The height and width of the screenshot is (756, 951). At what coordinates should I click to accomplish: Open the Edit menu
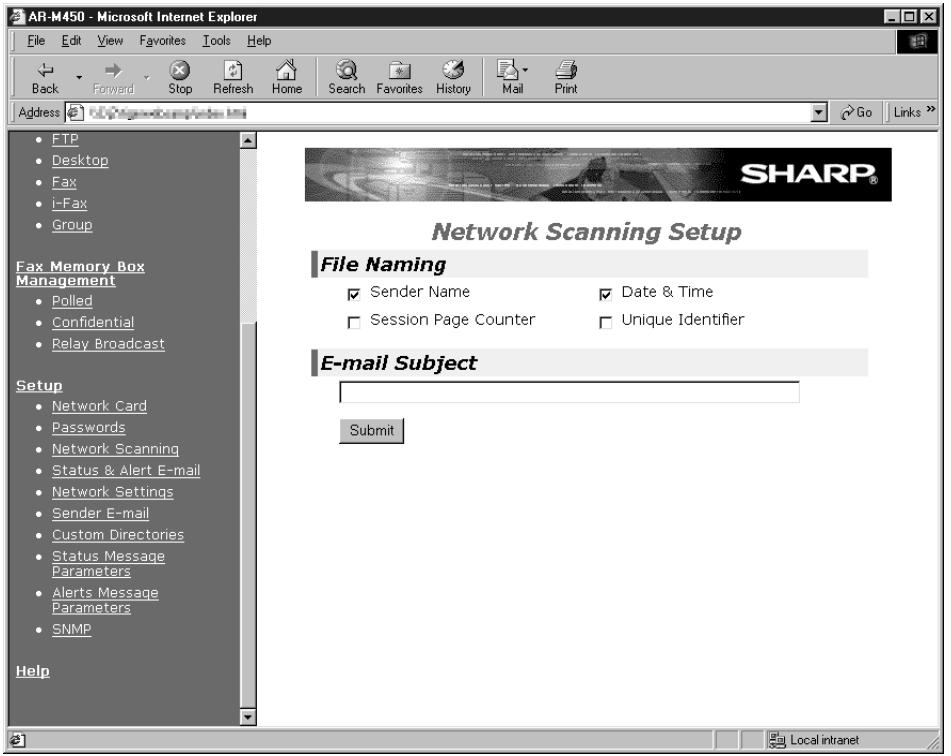click(71, 41)
